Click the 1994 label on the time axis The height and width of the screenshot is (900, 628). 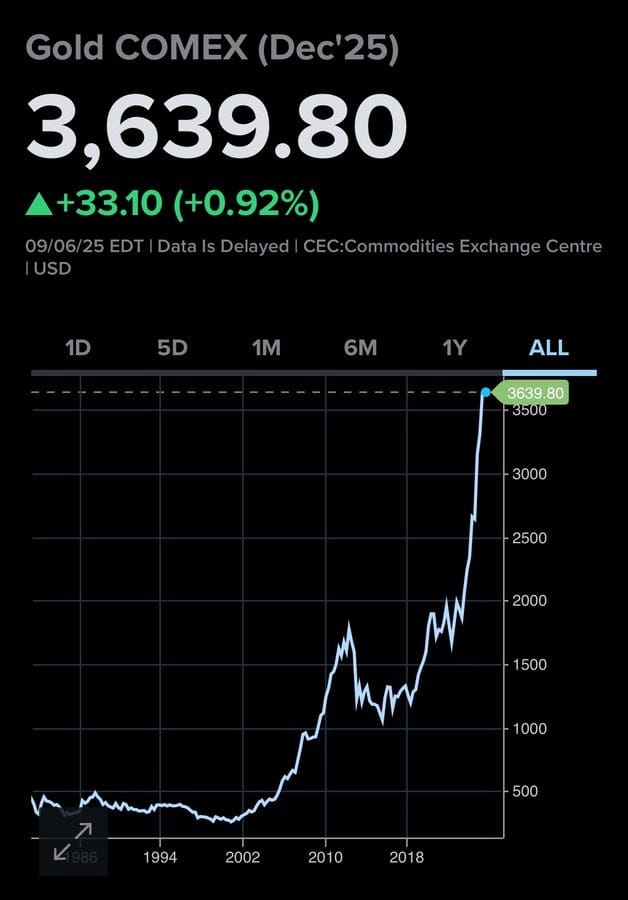tap(161, 857)
